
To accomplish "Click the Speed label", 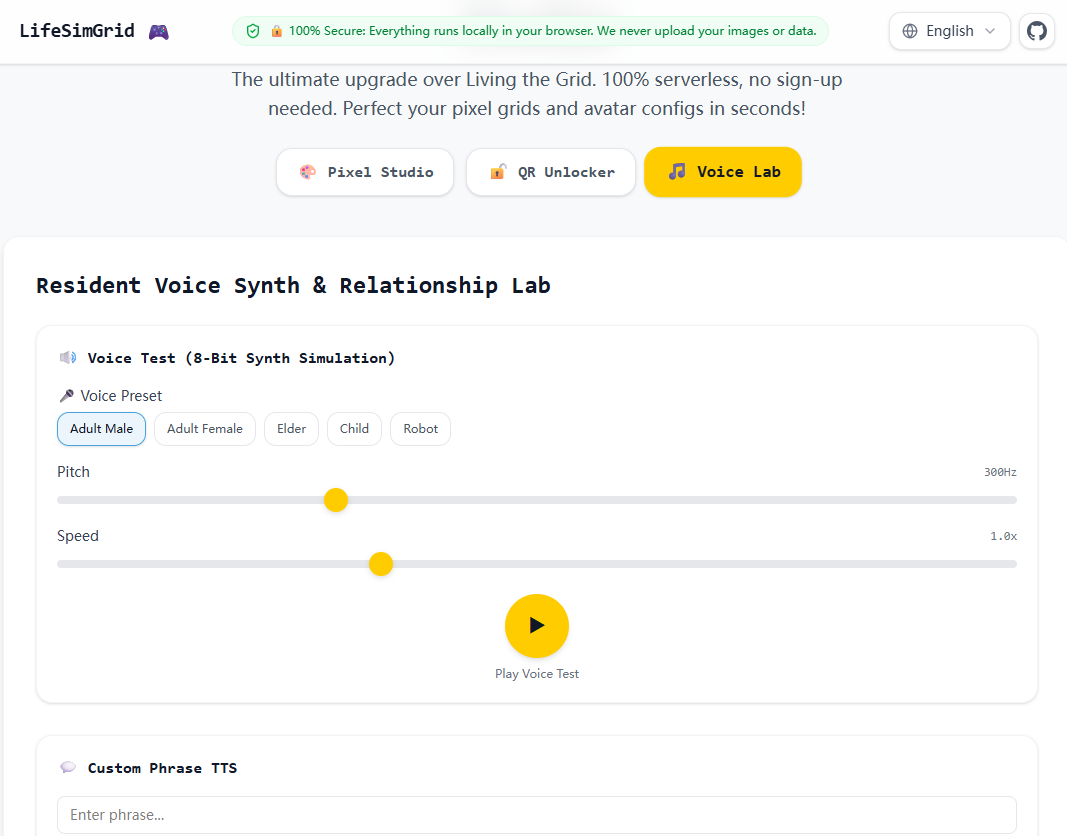I will [78, 536].
